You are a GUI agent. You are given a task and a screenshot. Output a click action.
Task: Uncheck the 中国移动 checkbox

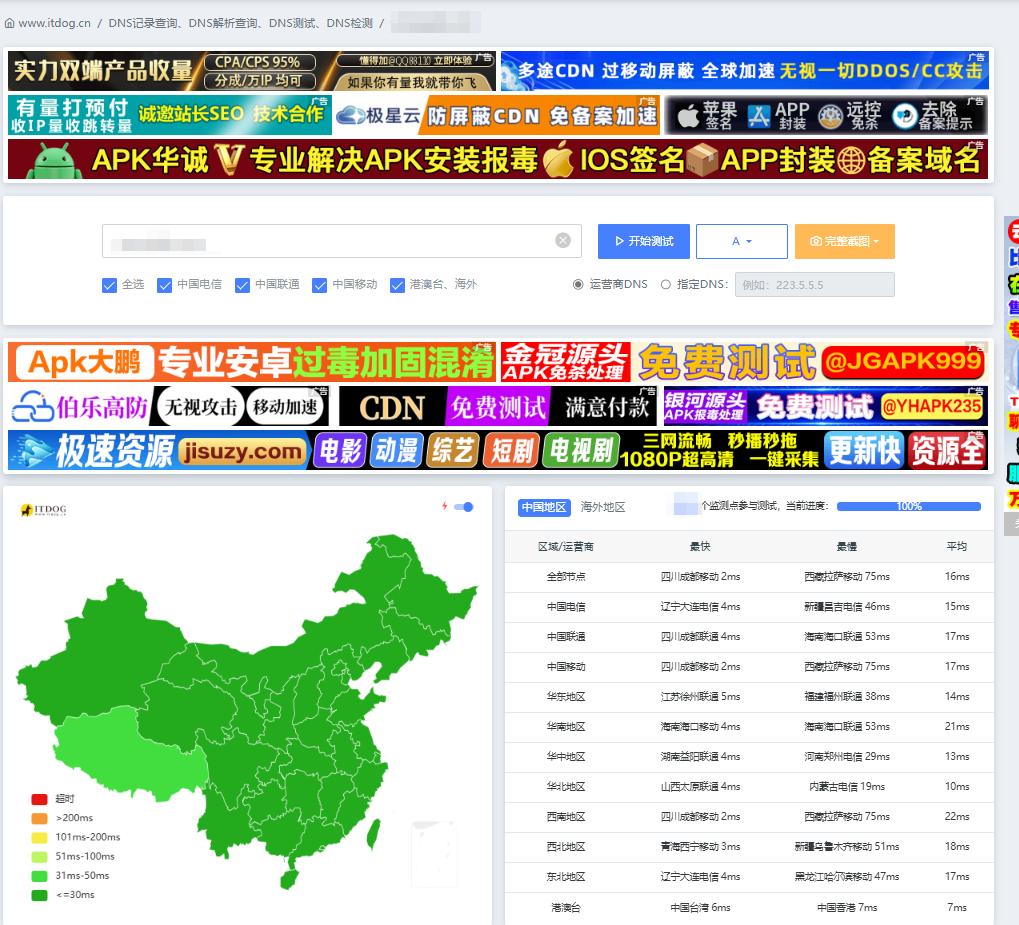pyautogui.click(x=320, y=285)
